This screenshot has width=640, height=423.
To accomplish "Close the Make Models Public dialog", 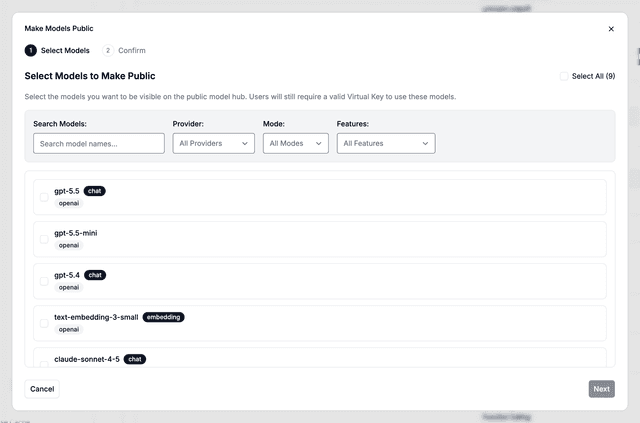I will pos(611,29).
